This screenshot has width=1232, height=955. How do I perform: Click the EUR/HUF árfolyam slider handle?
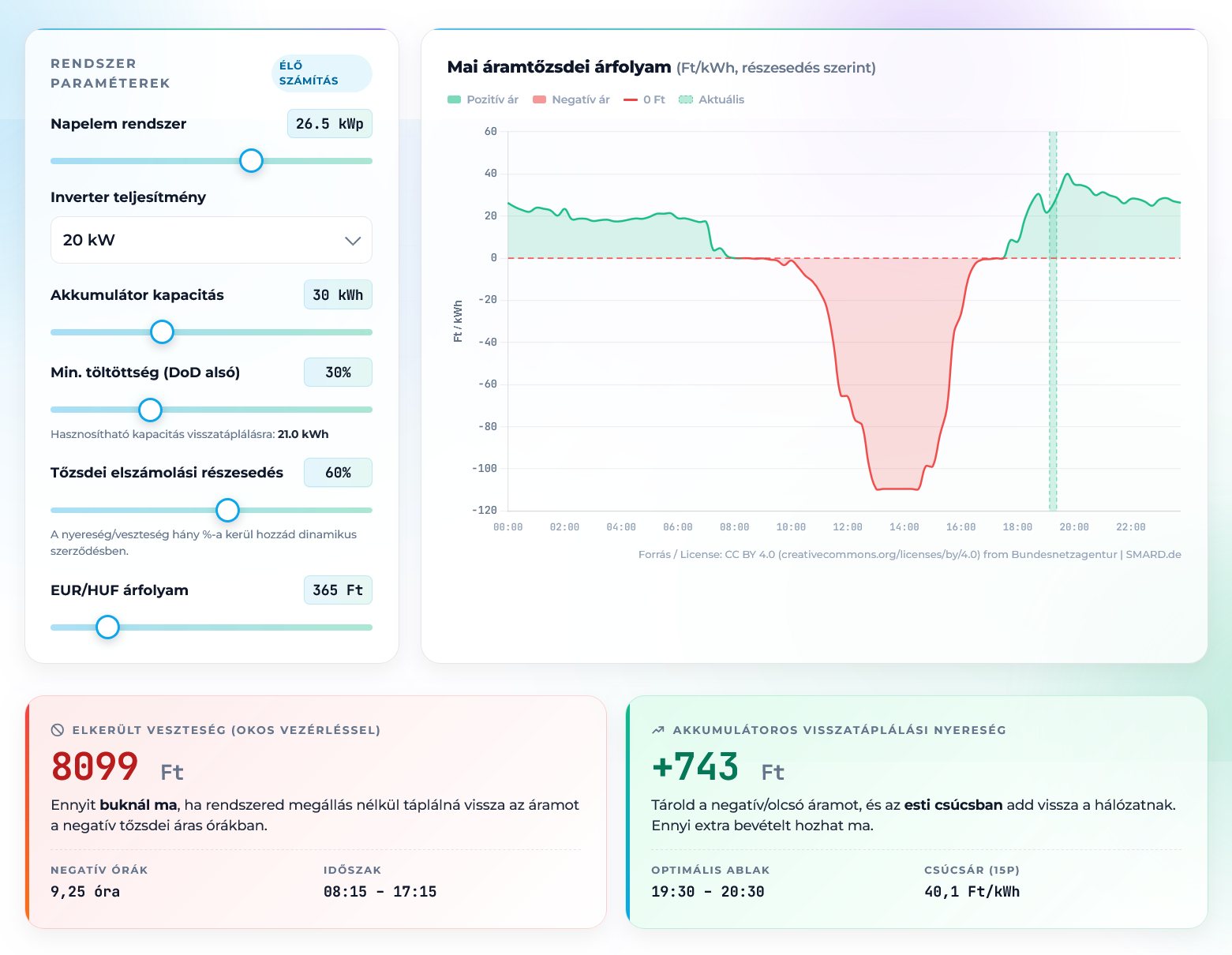(107, 627)
